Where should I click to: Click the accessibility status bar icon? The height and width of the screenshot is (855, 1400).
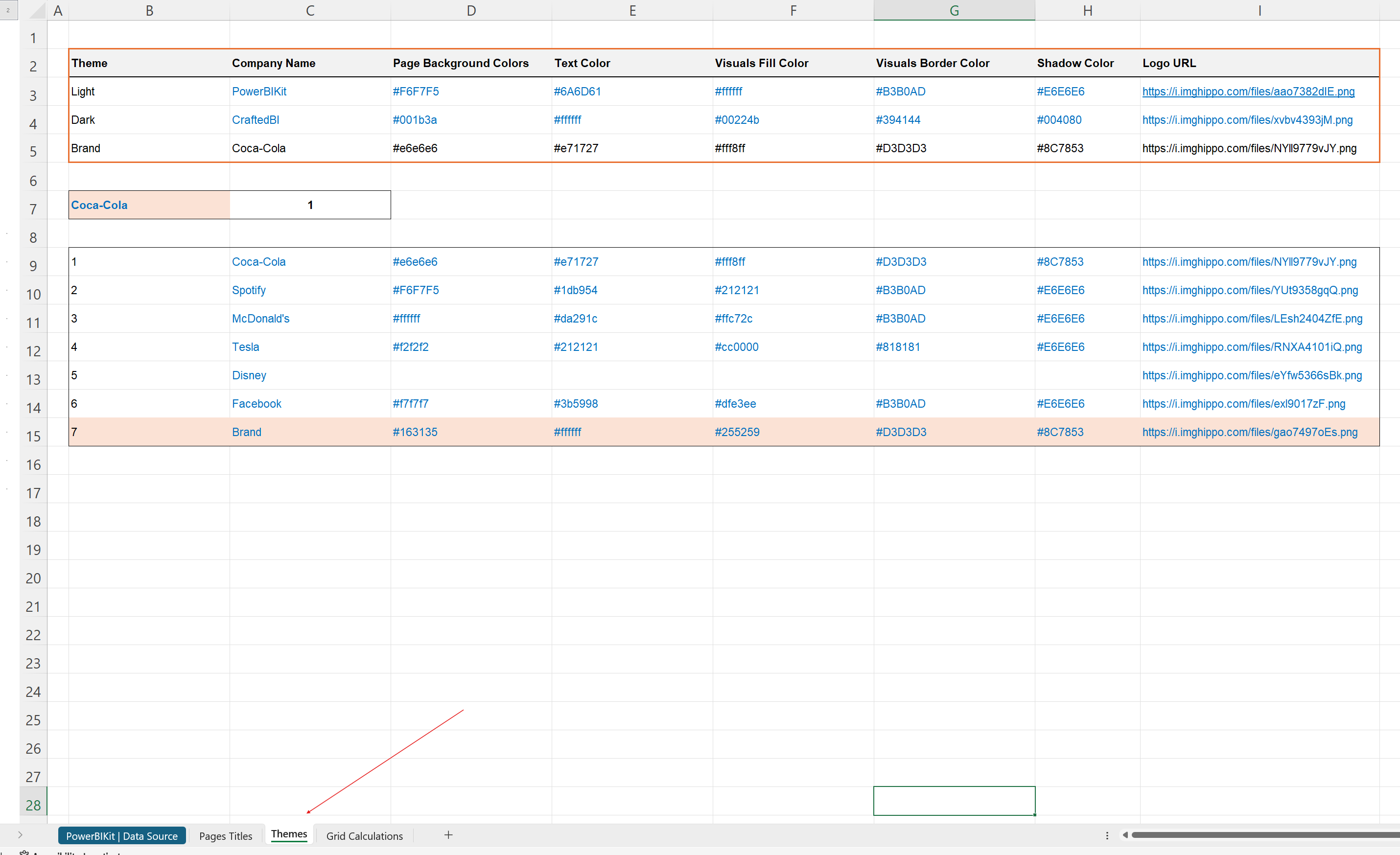pos(24,852)
